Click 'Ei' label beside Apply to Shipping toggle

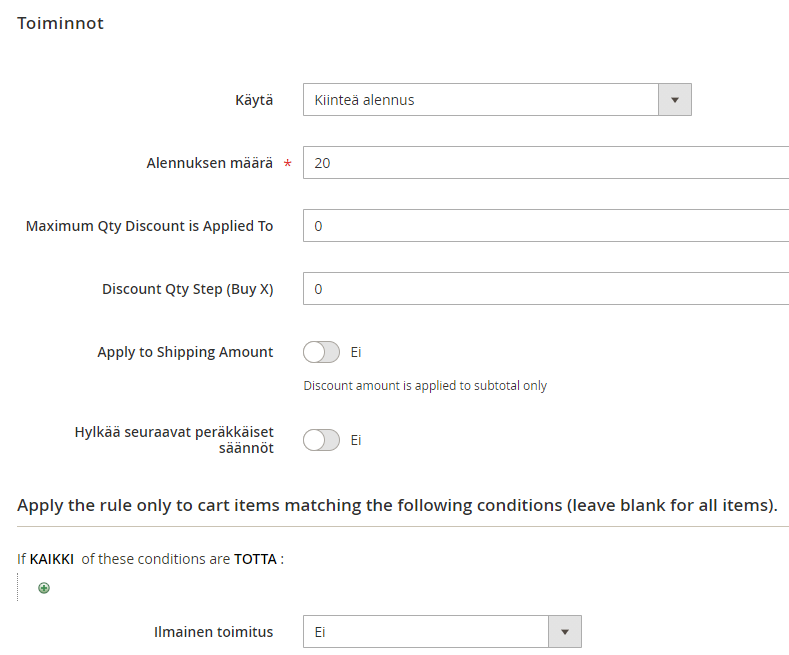pyautogui.click(x=356, y=352)
